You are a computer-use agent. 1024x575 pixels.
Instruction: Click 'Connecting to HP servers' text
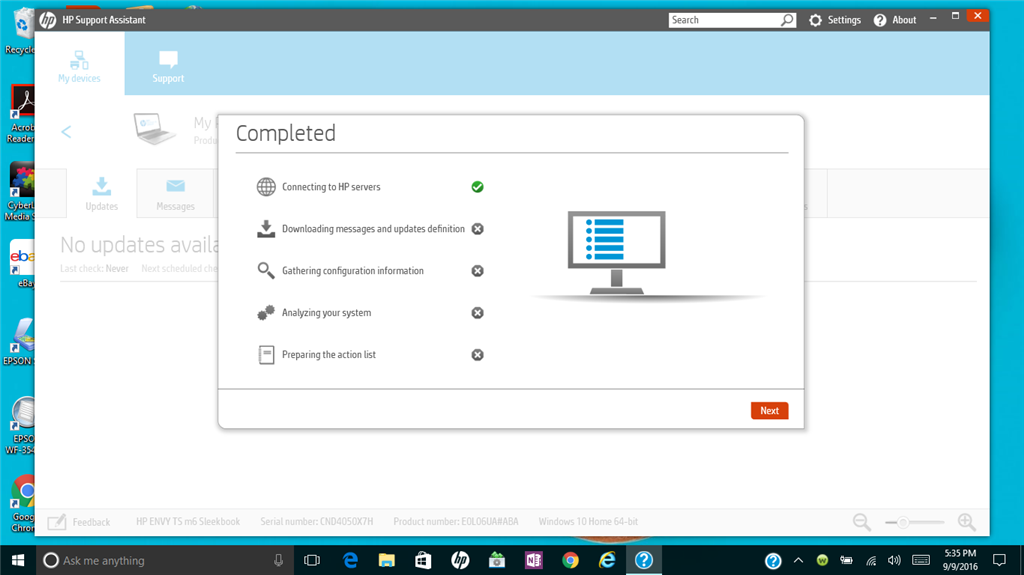tap(331, 187)
